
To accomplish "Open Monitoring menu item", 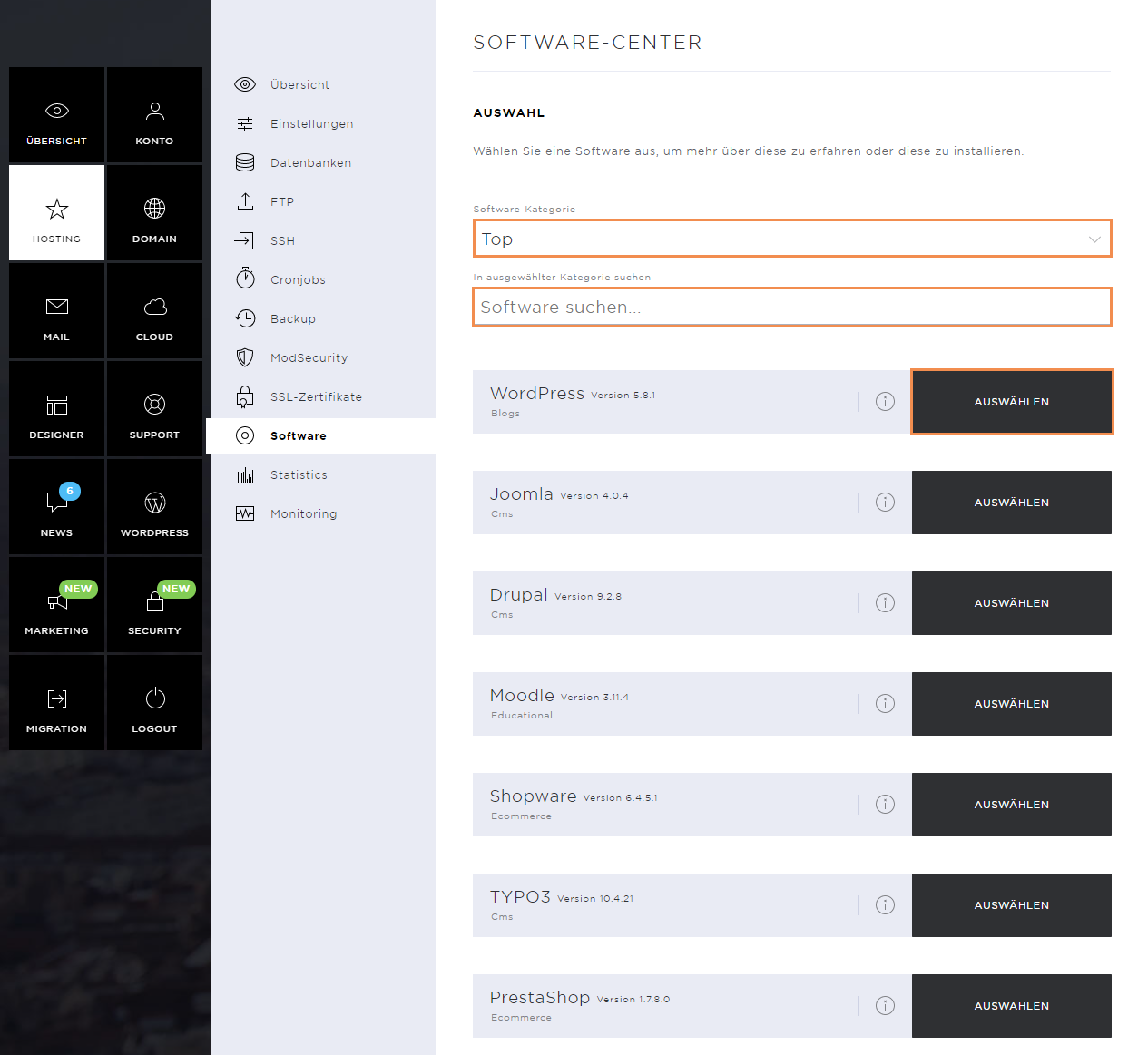I will (321, 513).
